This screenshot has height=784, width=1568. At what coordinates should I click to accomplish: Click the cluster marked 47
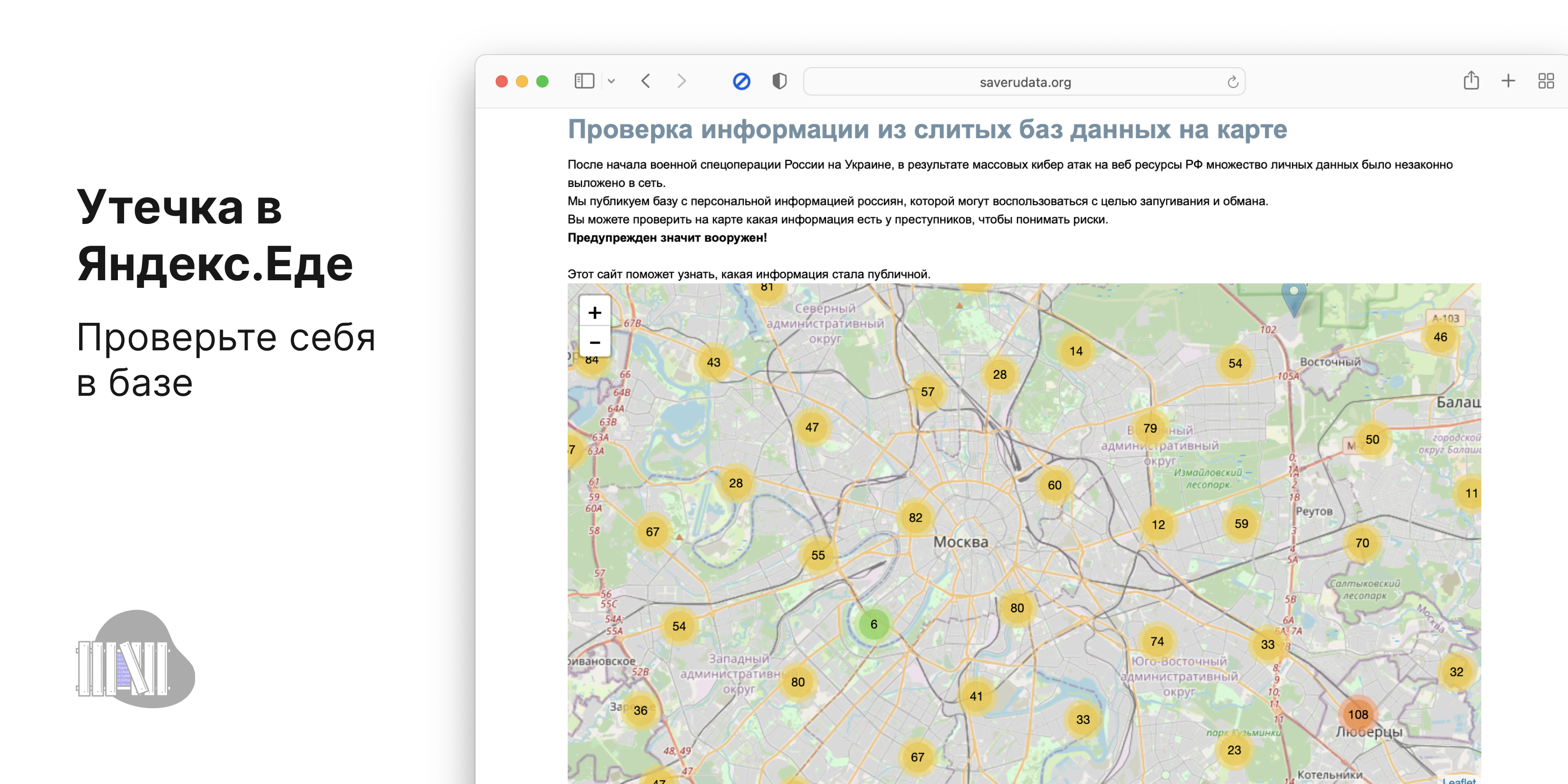(811, 428)
